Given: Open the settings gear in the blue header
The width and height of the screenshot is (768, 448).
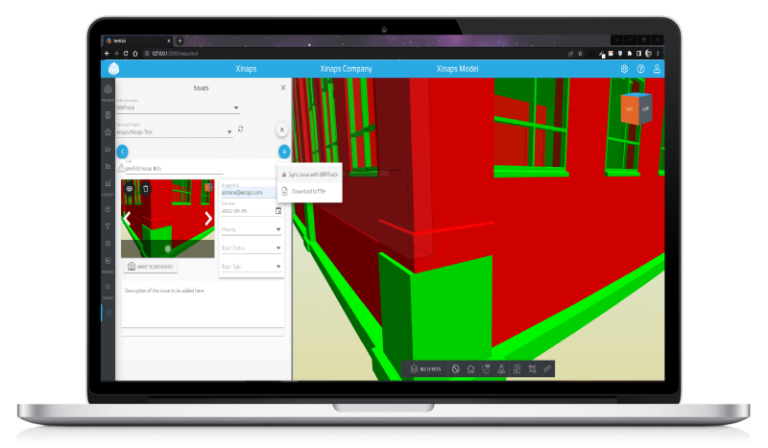Looking at the screenshot, I should pyautogui.click(x=624, y=69).
